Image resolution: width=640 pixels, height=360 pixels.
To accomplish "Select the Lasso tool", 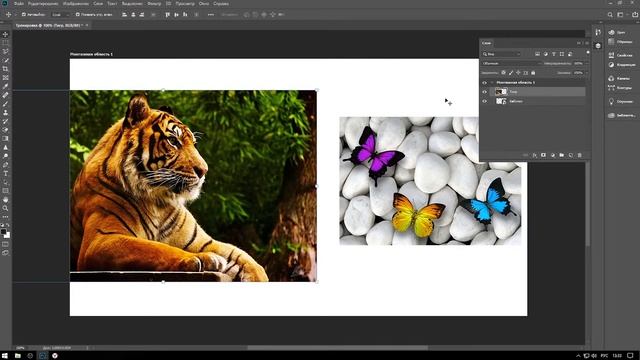I will pyautogui.click(x=5, y=51).
